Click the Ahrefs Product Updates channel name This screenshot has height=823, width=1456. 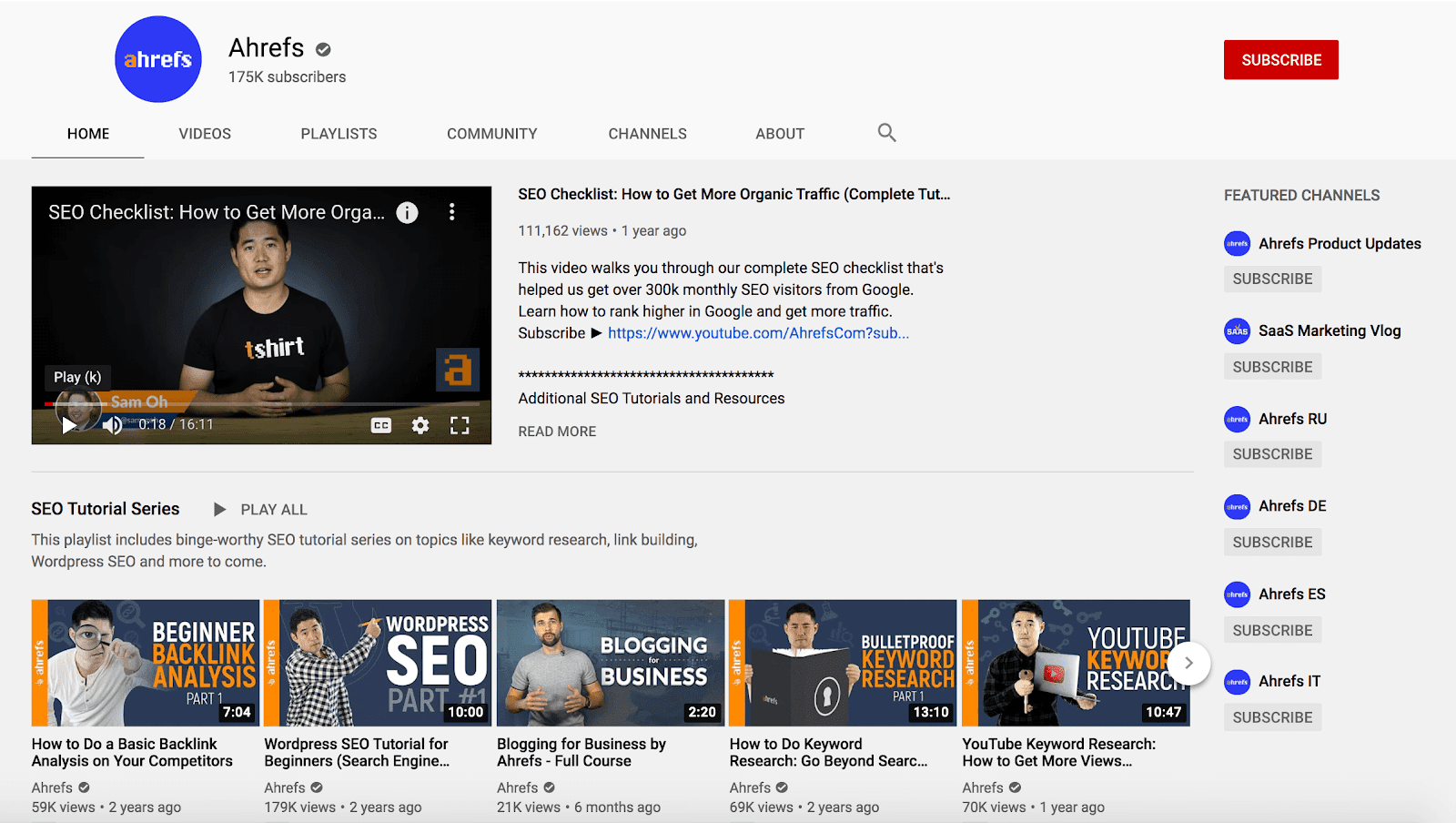[1340, 244]
